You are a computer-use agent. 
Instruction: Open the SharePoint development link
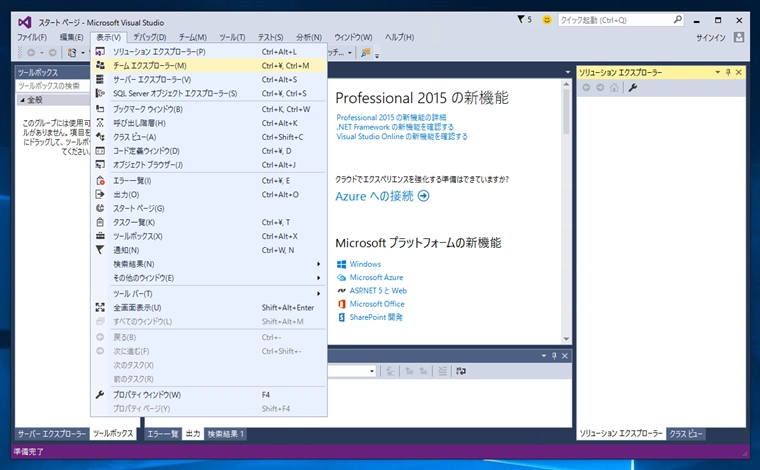pos(376,317)
